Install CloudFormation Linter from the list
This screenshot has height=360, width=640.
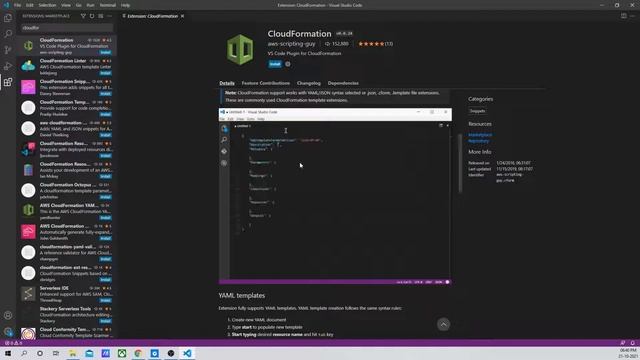(105, 73)
